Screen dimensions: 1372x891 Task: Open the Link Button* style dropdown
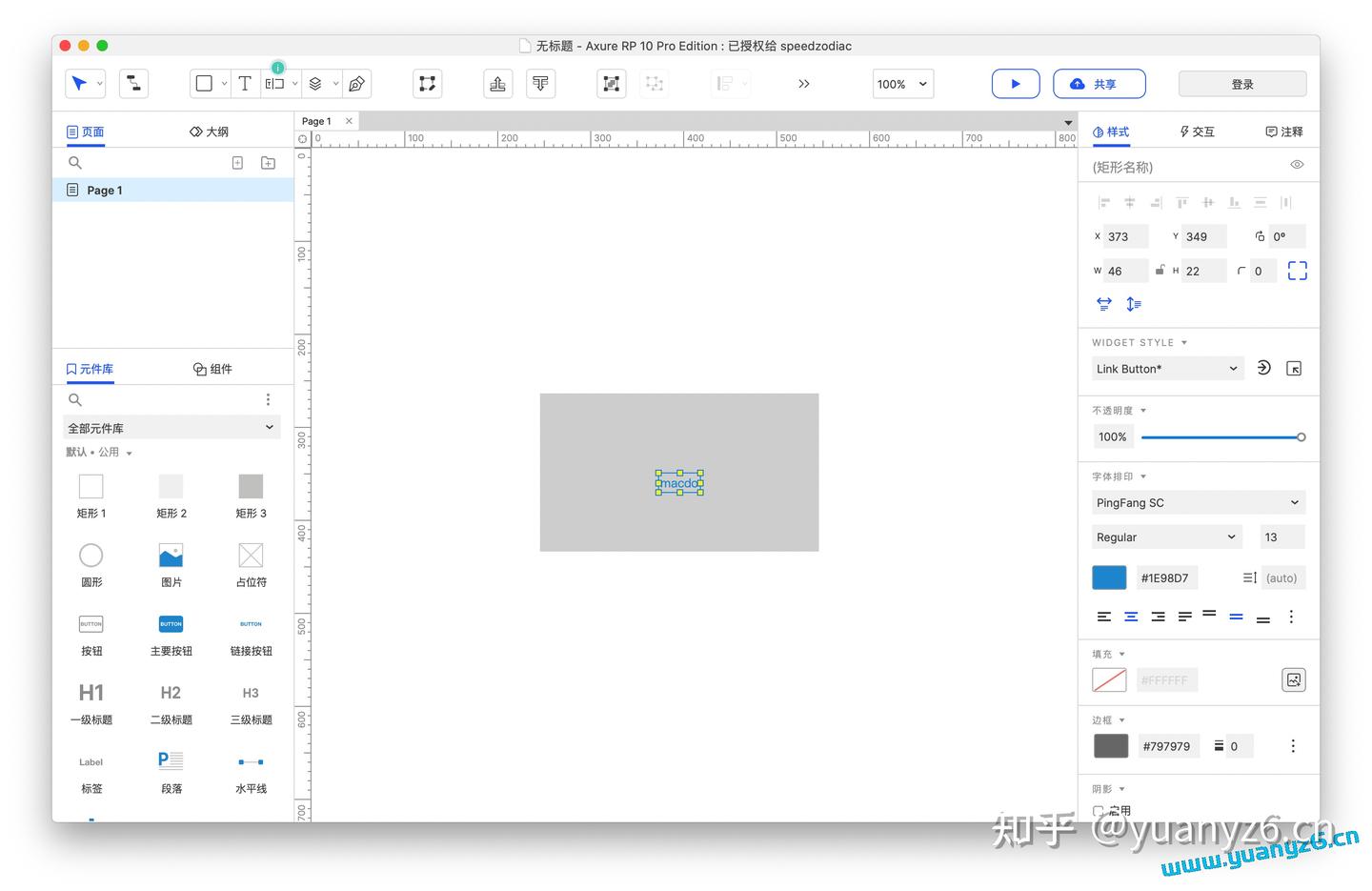1167,369
